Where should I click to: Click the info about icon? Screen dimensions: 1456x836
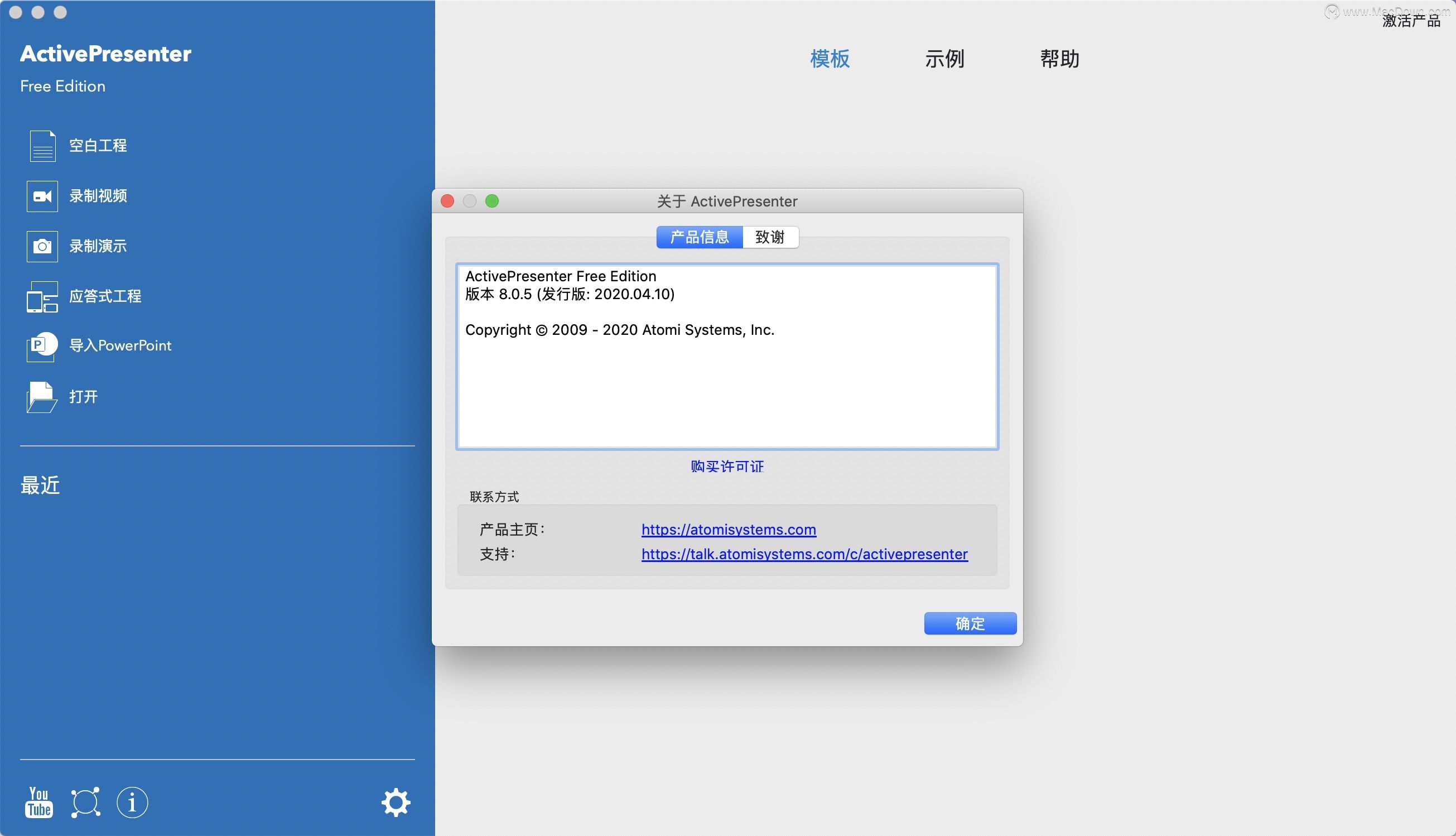[x=132, y=802]
